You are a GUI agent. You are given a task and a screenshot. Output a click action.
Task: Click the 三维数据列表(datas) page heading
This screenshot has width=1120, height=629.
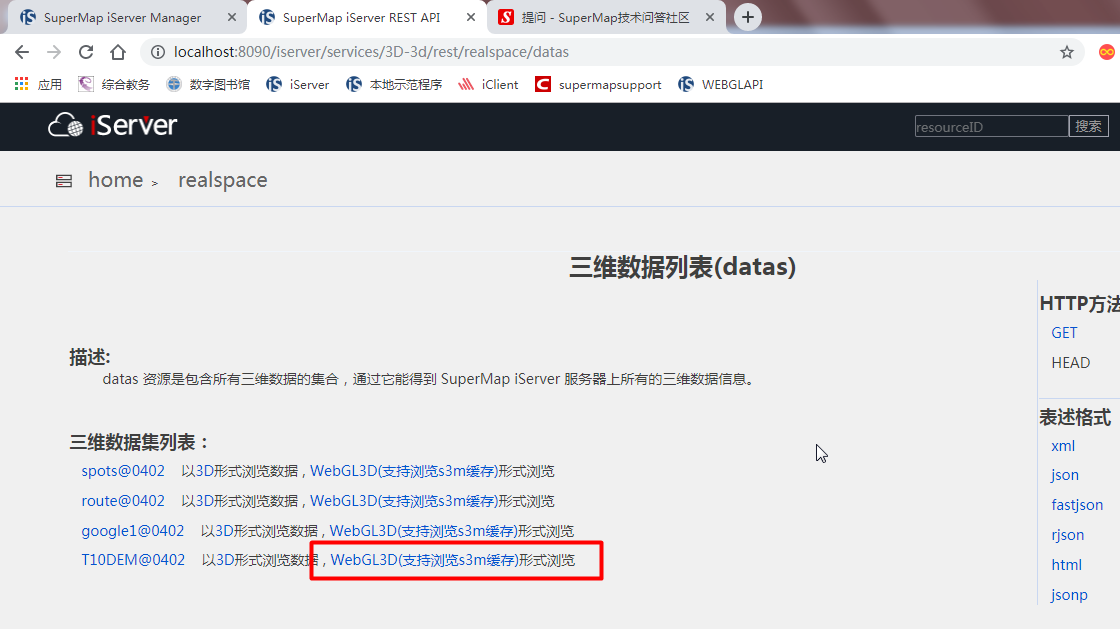(682, 267)
